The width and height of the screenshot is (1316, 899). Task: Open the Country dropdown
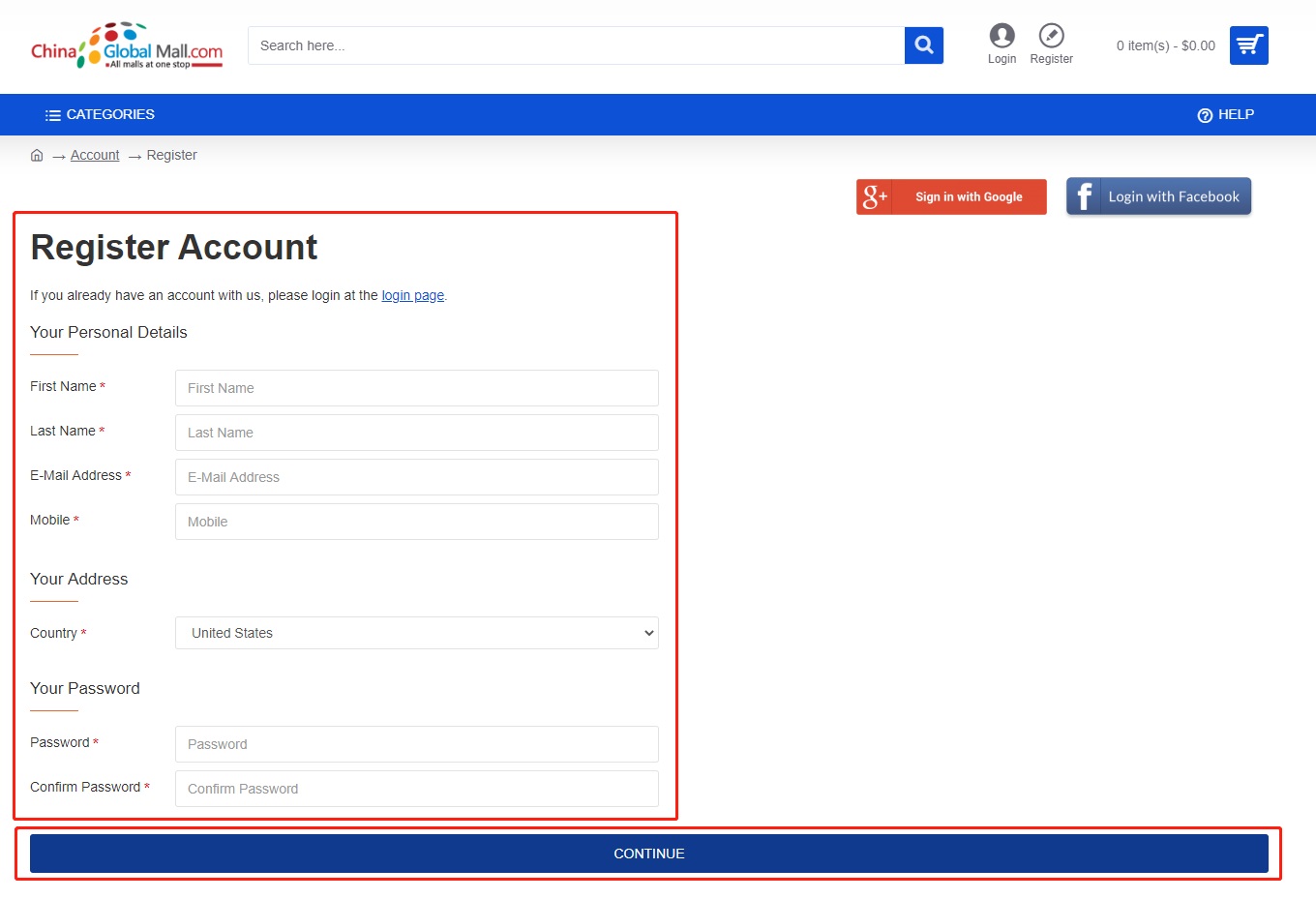(x=417, y=633)
